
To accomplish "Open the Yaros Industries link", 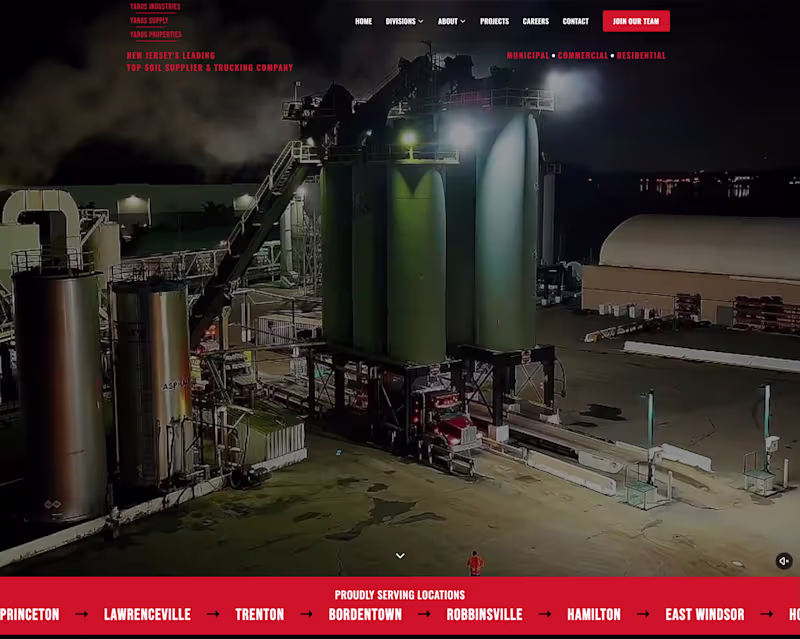I will click(155, 7).
